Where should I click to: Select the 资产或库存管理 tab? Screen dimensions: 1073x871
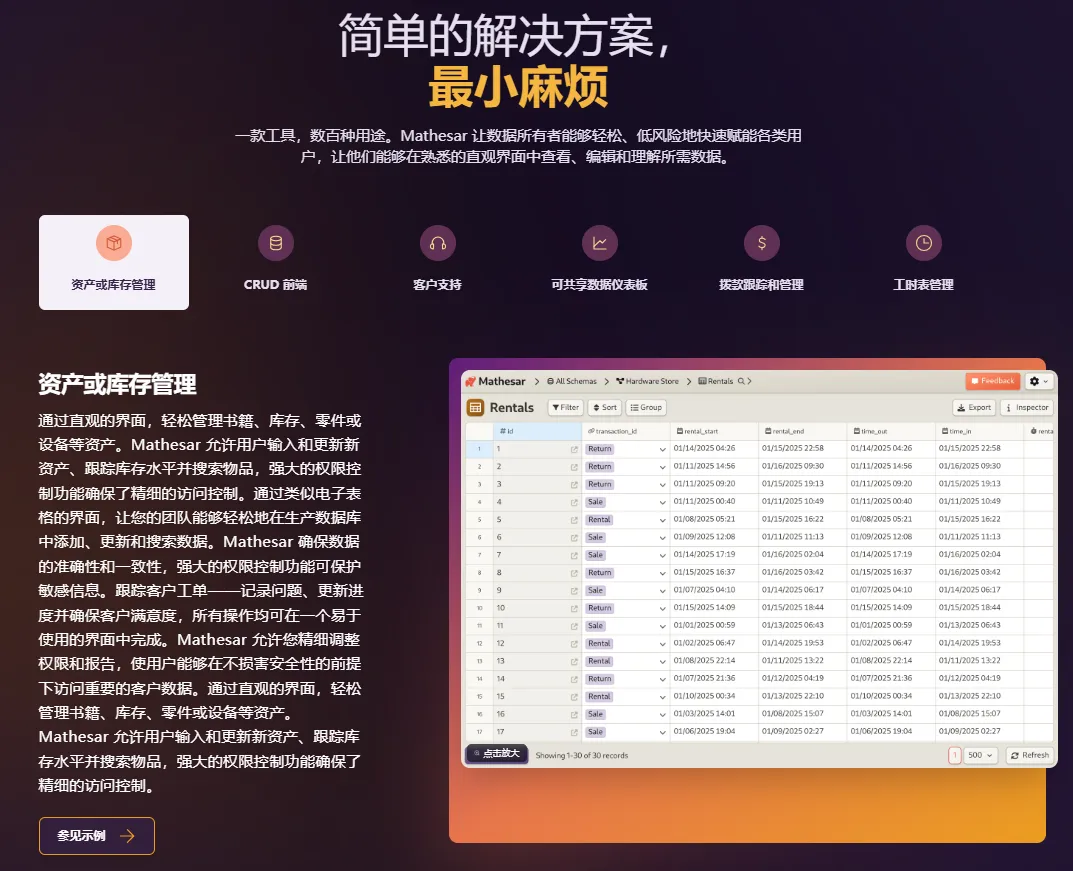pos(114,262)
